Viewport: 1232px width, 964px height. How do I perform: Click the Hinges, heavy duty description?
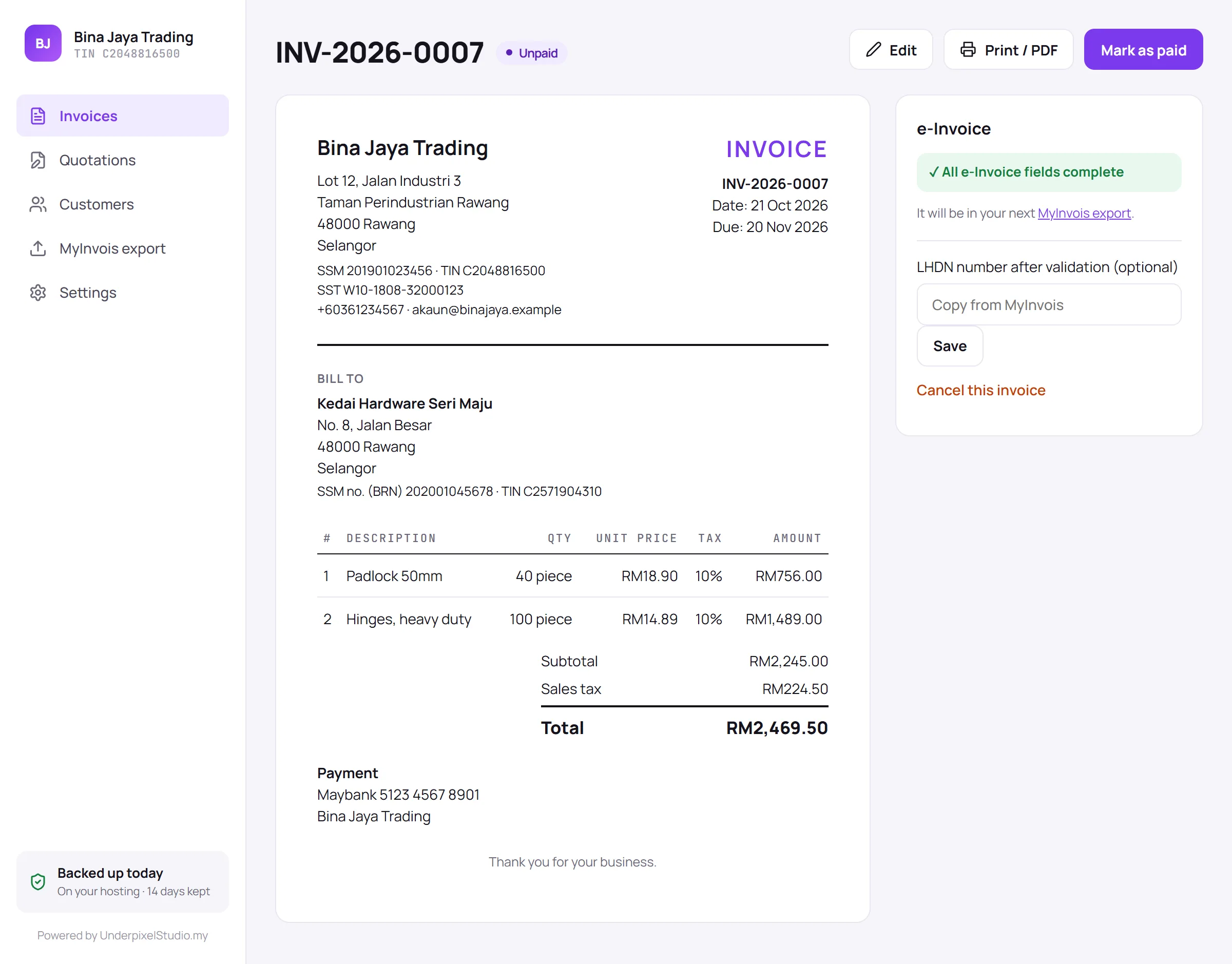(409, 619)
